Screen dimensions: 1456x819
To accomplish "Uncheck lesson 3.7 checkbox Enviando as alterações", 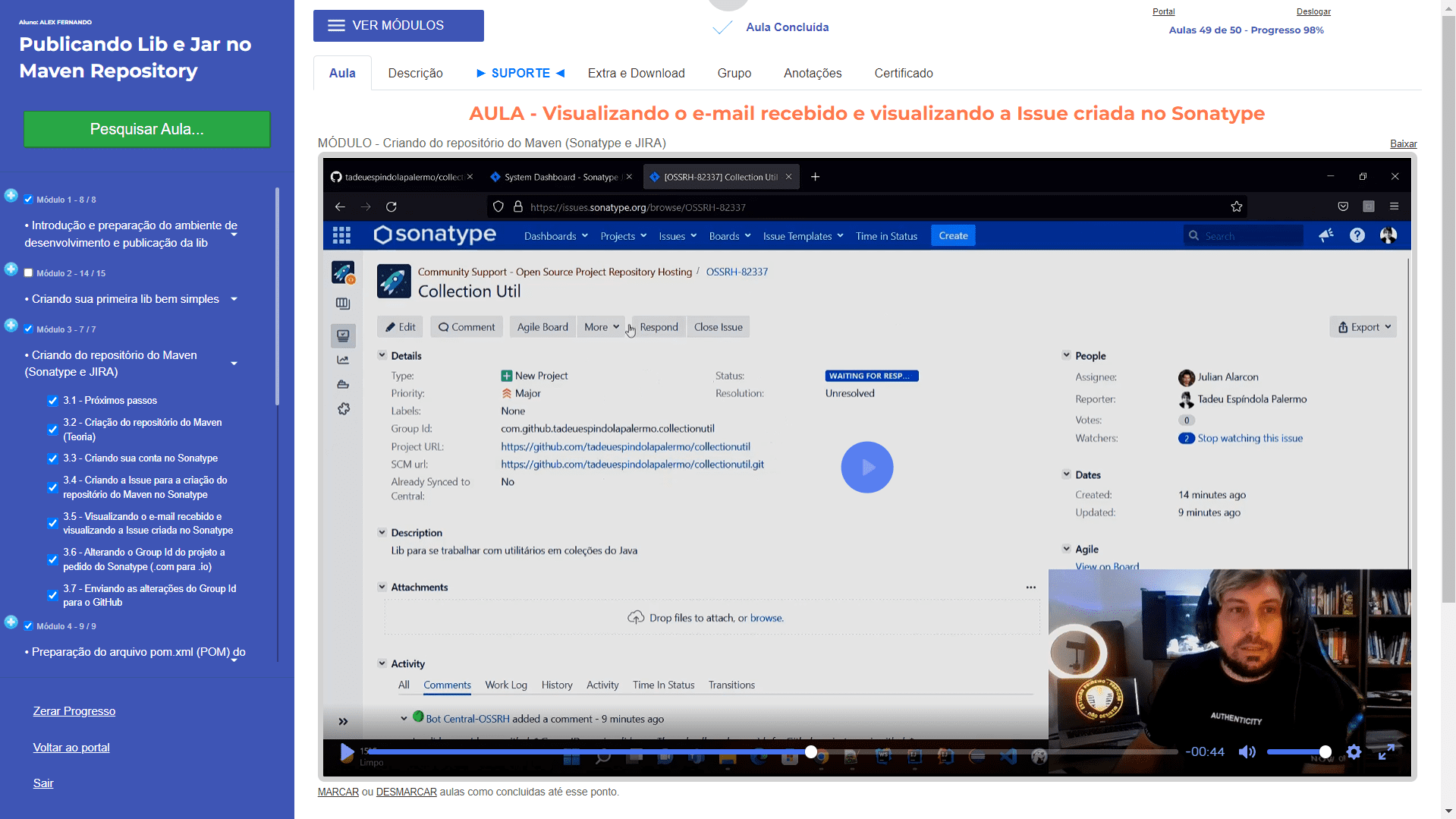I will pyautogui.click(x=52, y=595).
